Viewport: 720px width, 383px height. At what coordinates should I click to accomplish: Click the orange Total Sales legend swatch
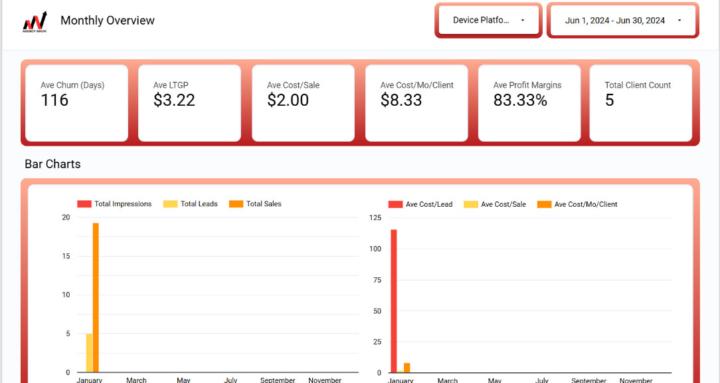tap(236, 204)
